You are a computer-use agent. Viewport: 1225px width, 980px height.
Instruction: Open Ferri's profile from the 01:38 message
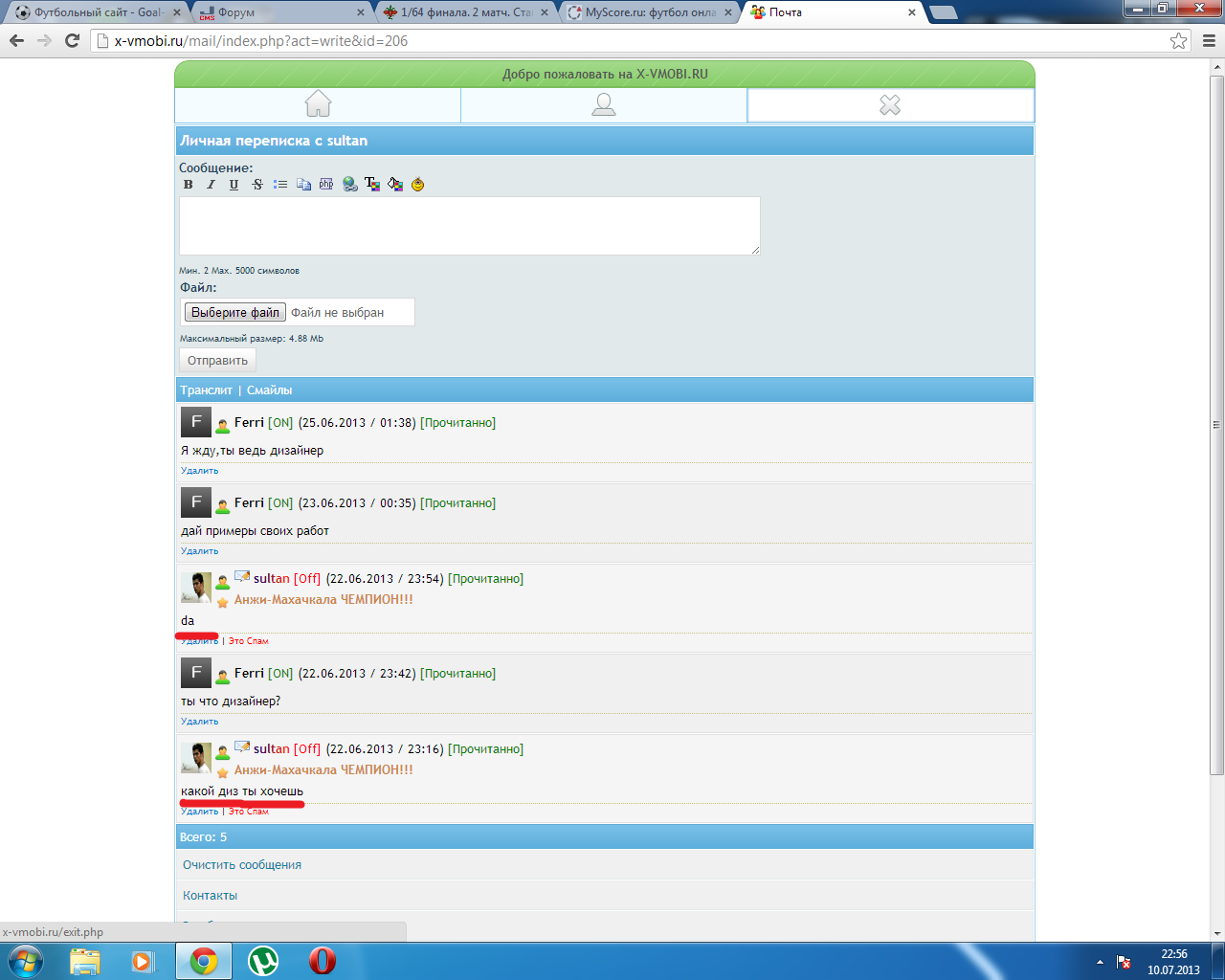(249, 423)
